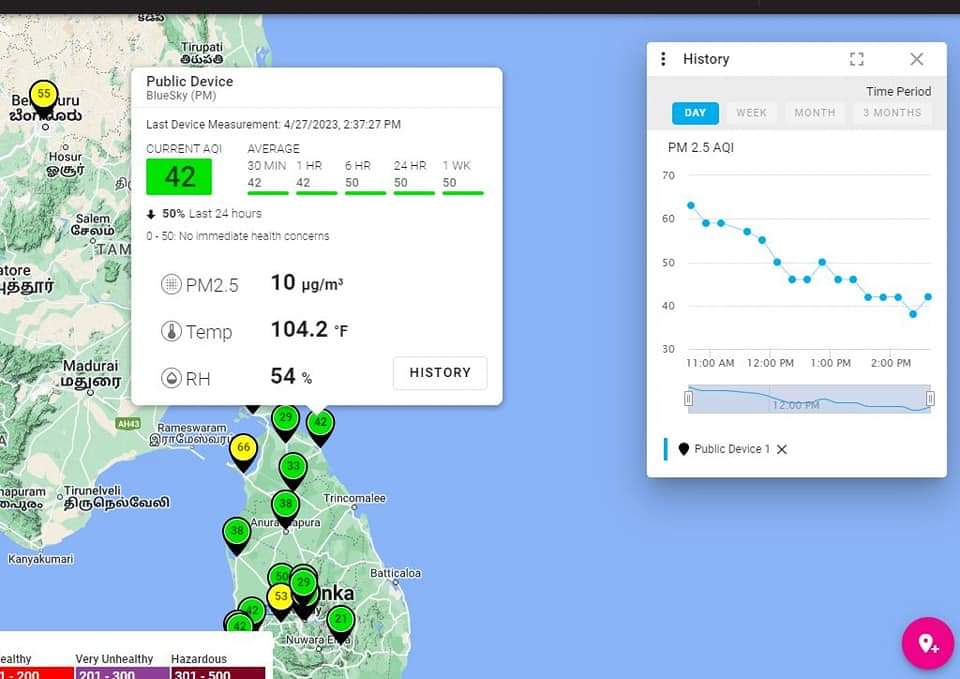Select the MONTH time period
The image size is (960, 679).
point(814,113)
